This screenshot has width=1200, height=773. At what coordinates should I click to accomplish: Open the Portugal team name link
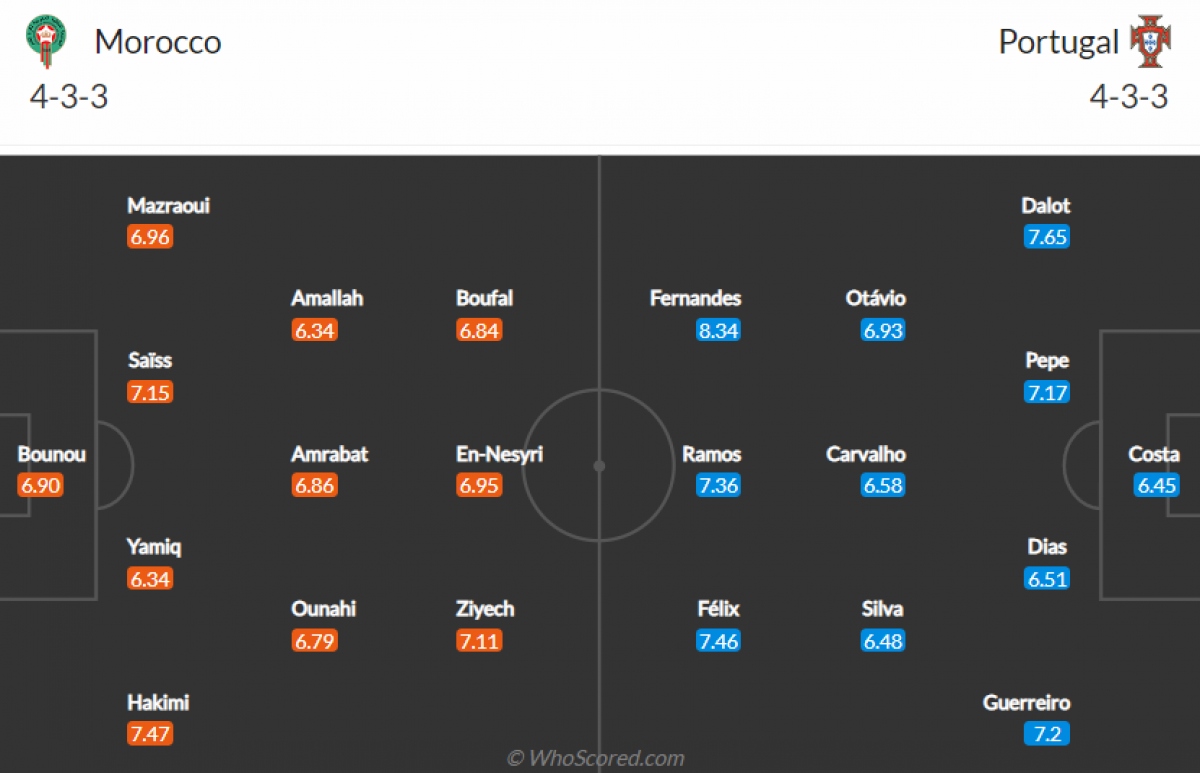pyautogui.click(x=1059, y=42)
